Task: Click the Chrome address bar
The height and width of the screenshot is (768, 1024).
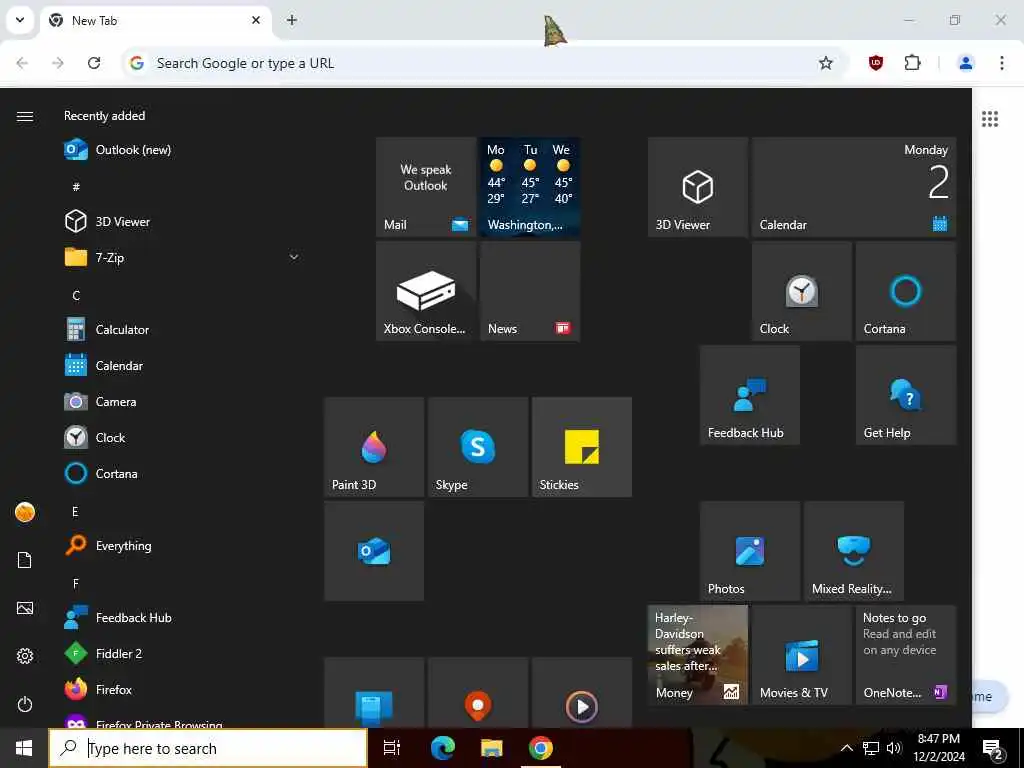Action: (x=482, y=63)
